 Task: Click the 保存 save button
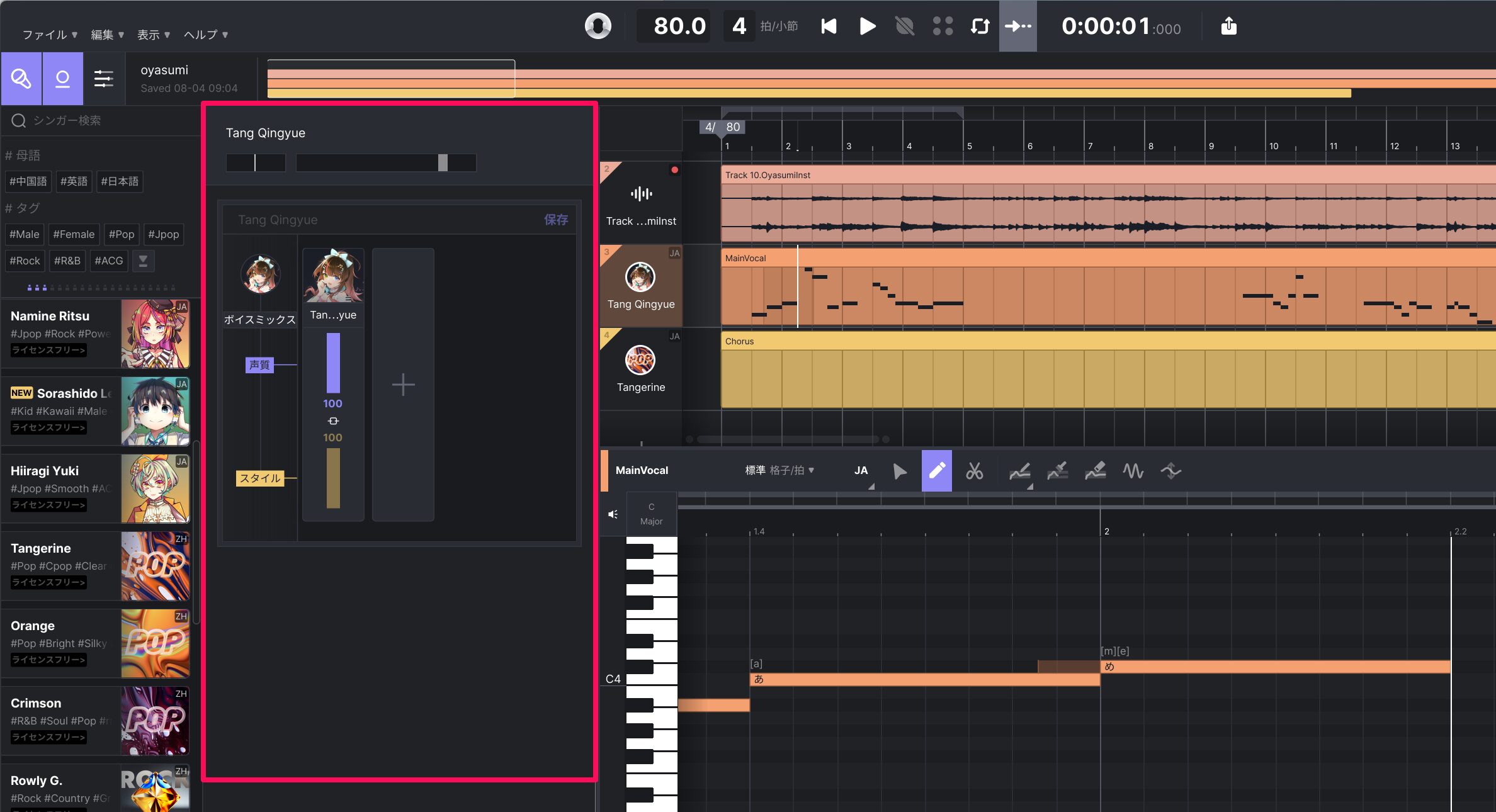(556, 220)
